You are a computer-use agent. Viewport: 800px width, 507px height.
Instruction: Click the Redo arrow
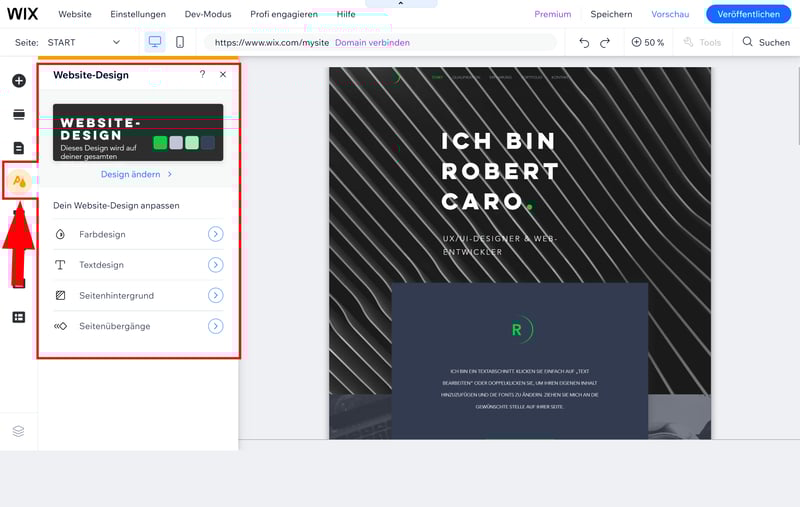pos(605,43)
